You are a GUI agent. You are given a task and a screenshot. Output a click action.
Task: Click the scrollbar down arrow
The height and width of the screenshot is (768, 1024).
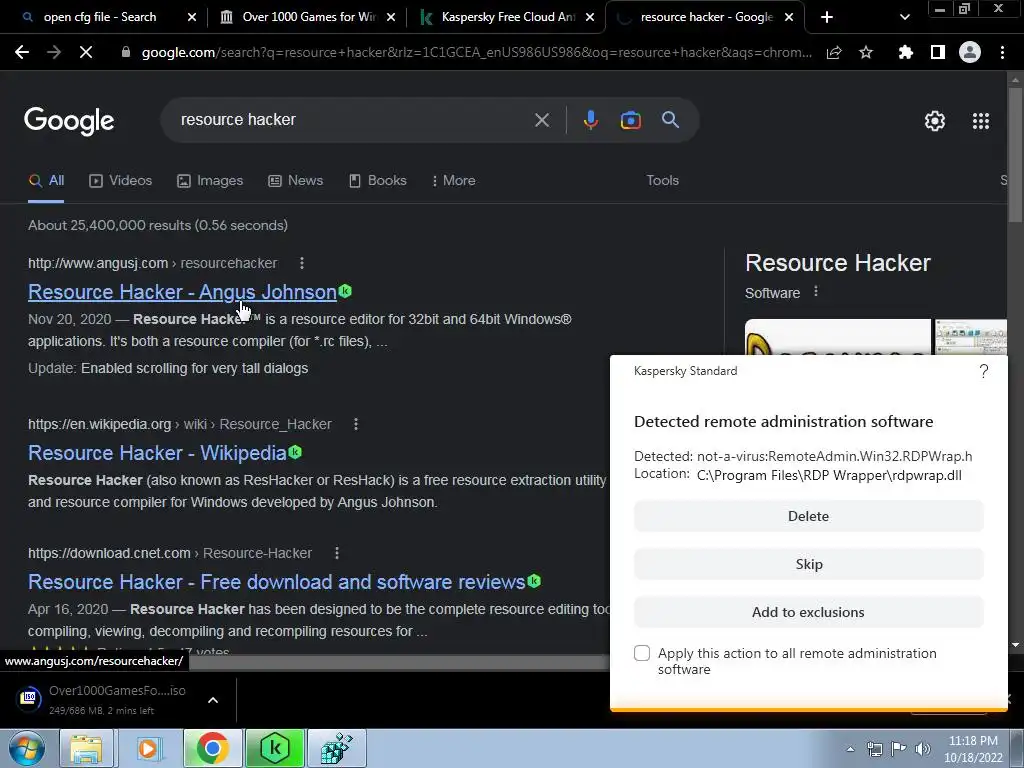[1016, 645]
